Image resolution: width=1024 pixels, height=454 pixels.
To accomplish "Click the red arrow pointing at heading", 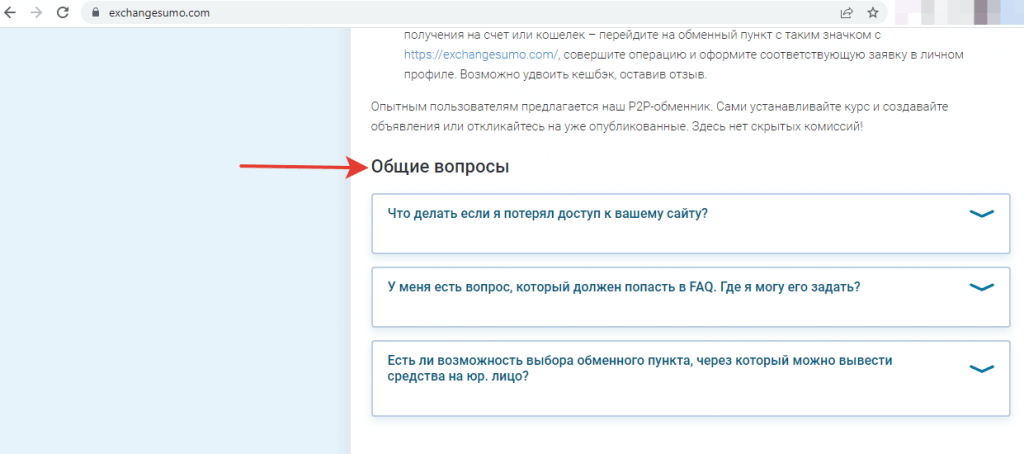I will [300, 167].
